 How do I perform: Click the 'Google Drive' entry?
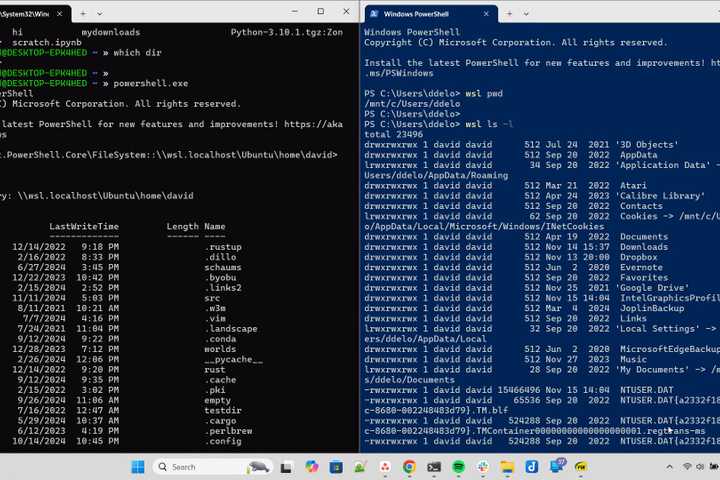[654, 288]
